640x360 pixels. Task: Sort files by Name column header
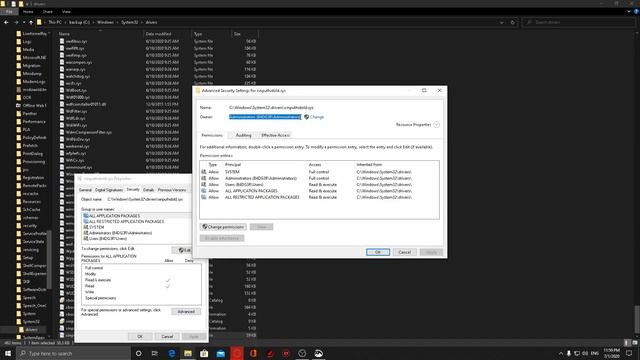tap(64, 34)
